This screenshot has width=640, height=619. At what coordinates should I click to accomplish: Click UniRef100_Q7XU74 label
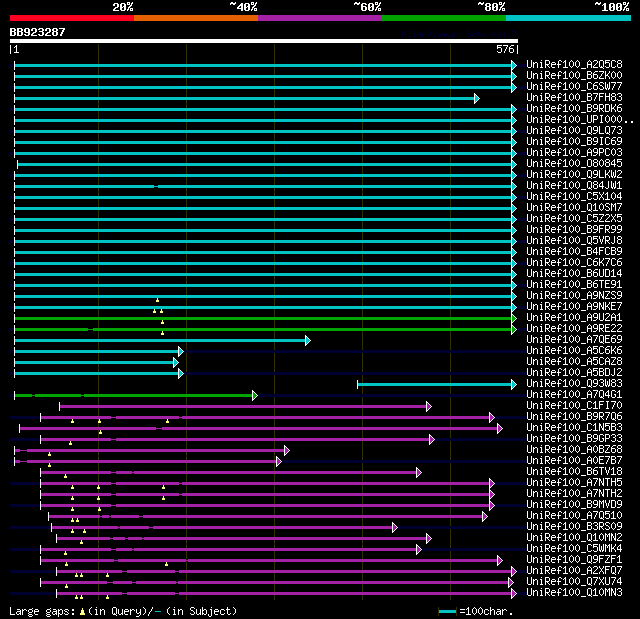[574, 582]
